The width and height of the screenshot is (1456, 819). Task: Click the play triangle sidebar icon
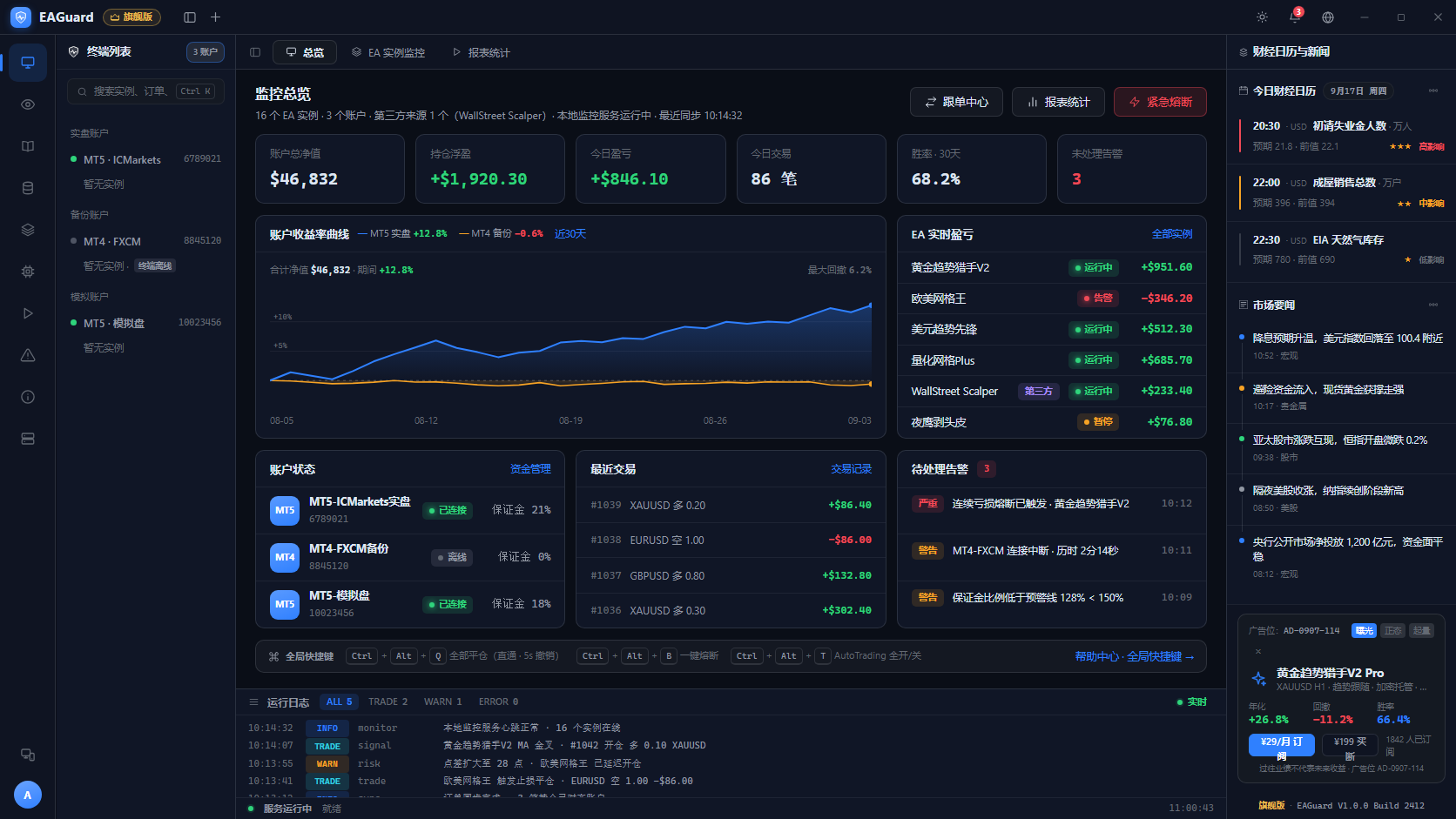28,313
